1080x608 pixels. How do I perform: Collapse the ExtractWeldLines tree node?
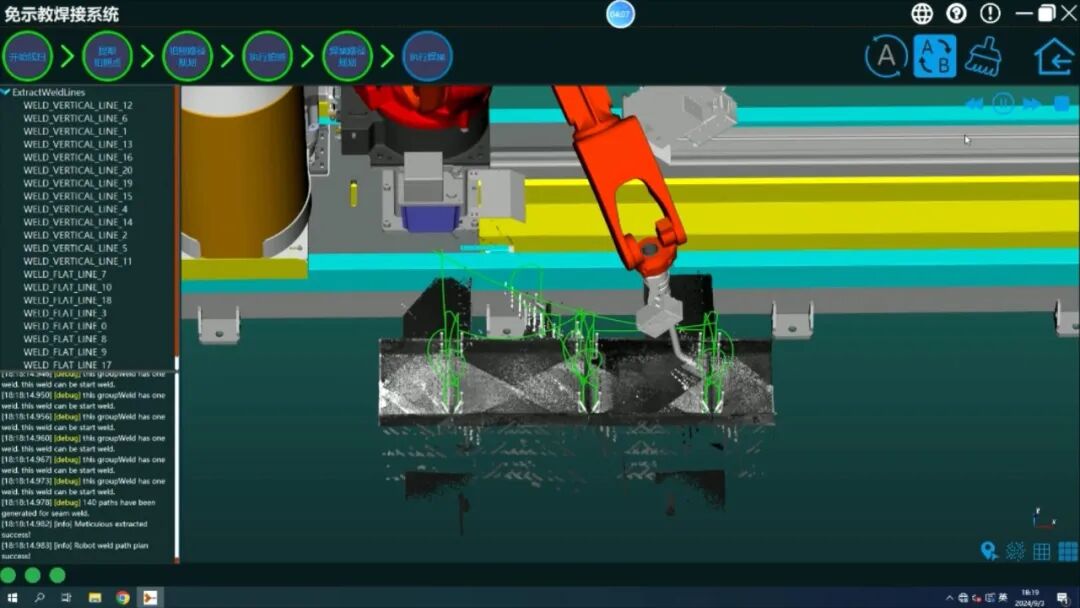[x=6, y=92]
